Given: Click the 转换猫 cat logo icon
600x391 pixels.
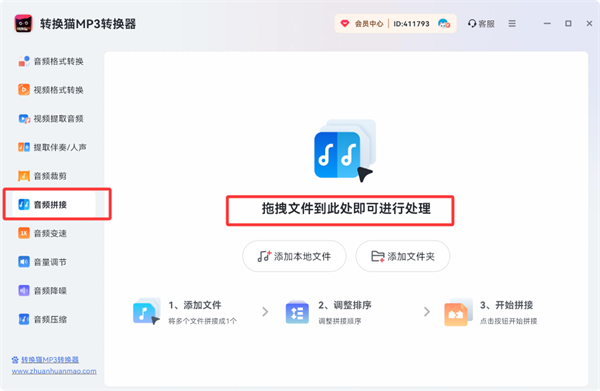Looking at the screenshot, I should (23, 24).
